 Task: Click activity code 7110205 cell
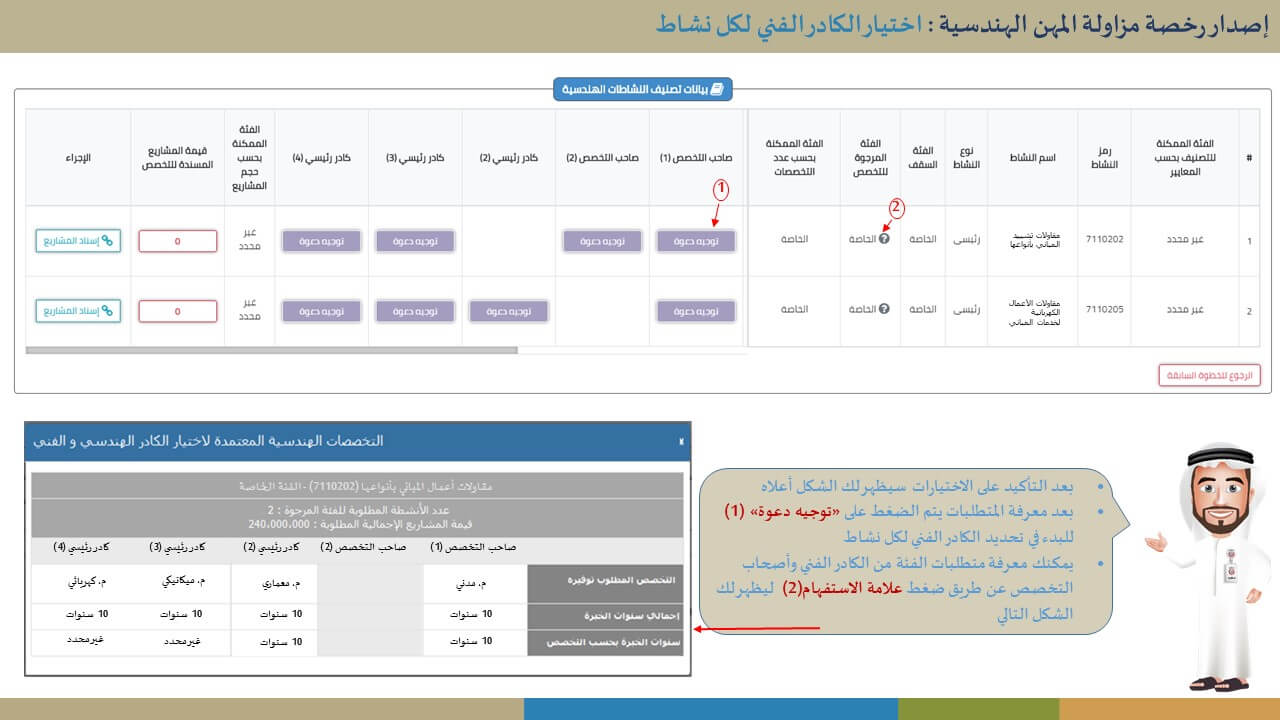click(1104, 310)
